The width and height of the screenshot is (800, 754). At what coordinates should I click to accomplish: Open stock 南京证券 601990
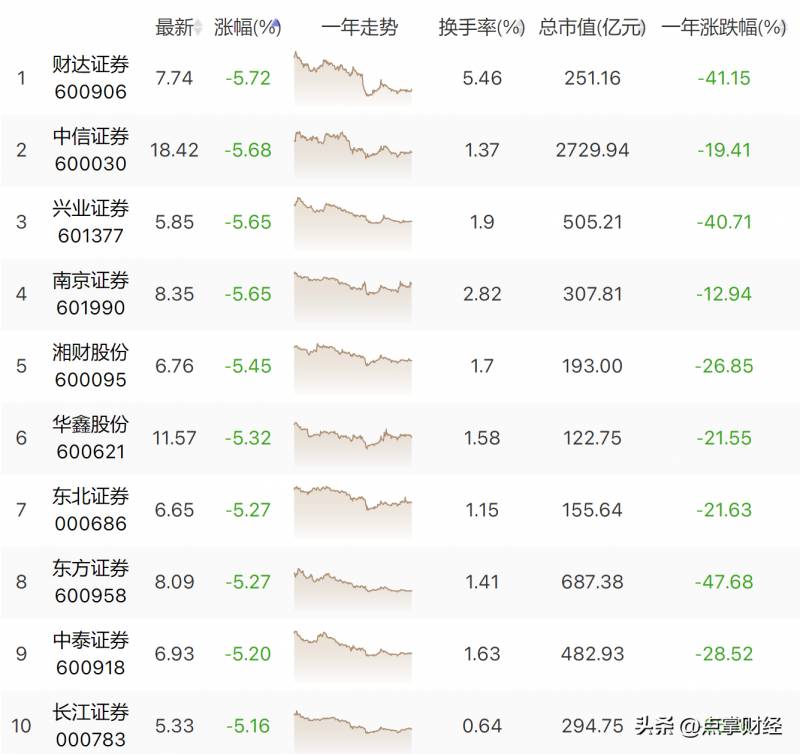90,294
